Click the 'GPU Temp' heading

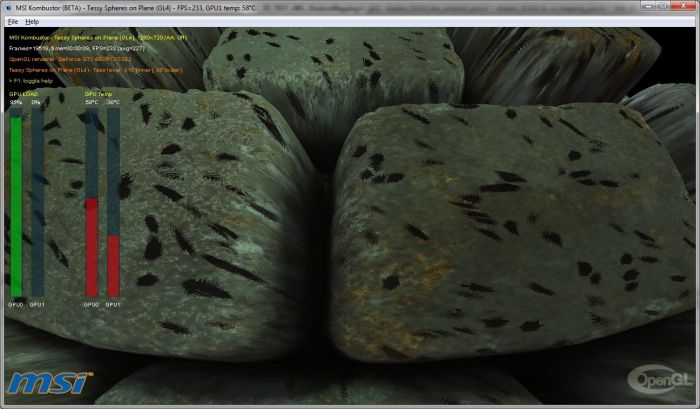point(98,94)
